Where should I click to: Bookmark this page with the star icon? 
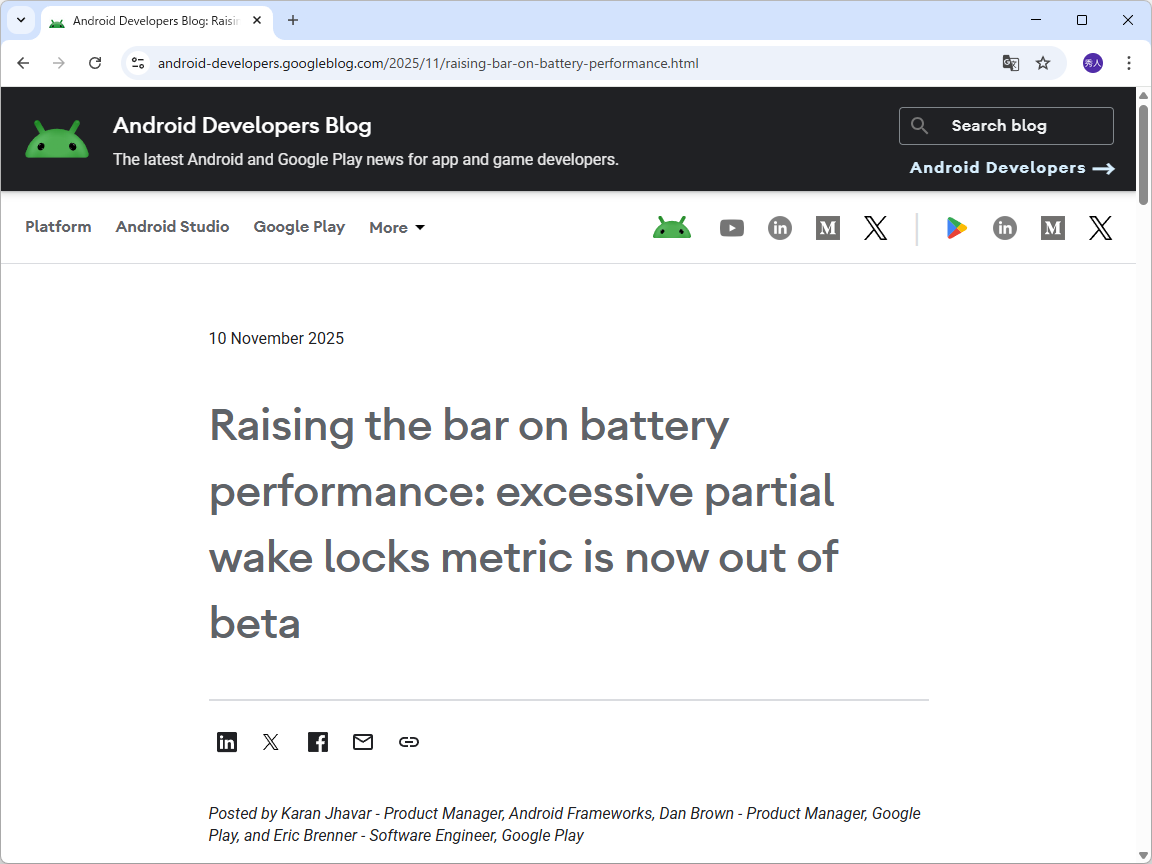1043,63
